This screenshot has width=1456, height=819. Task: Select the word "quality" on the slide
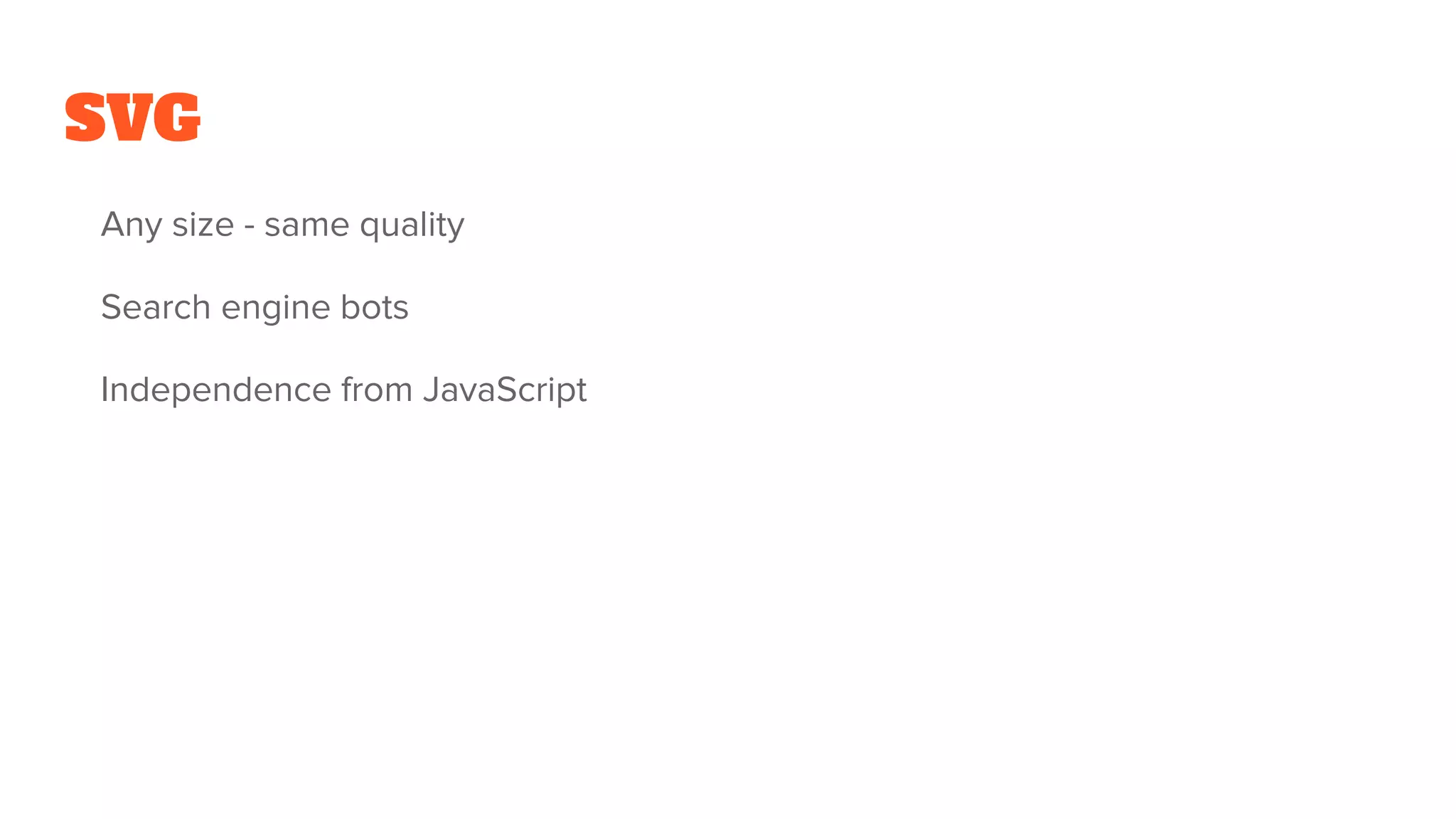coord(412,227)
